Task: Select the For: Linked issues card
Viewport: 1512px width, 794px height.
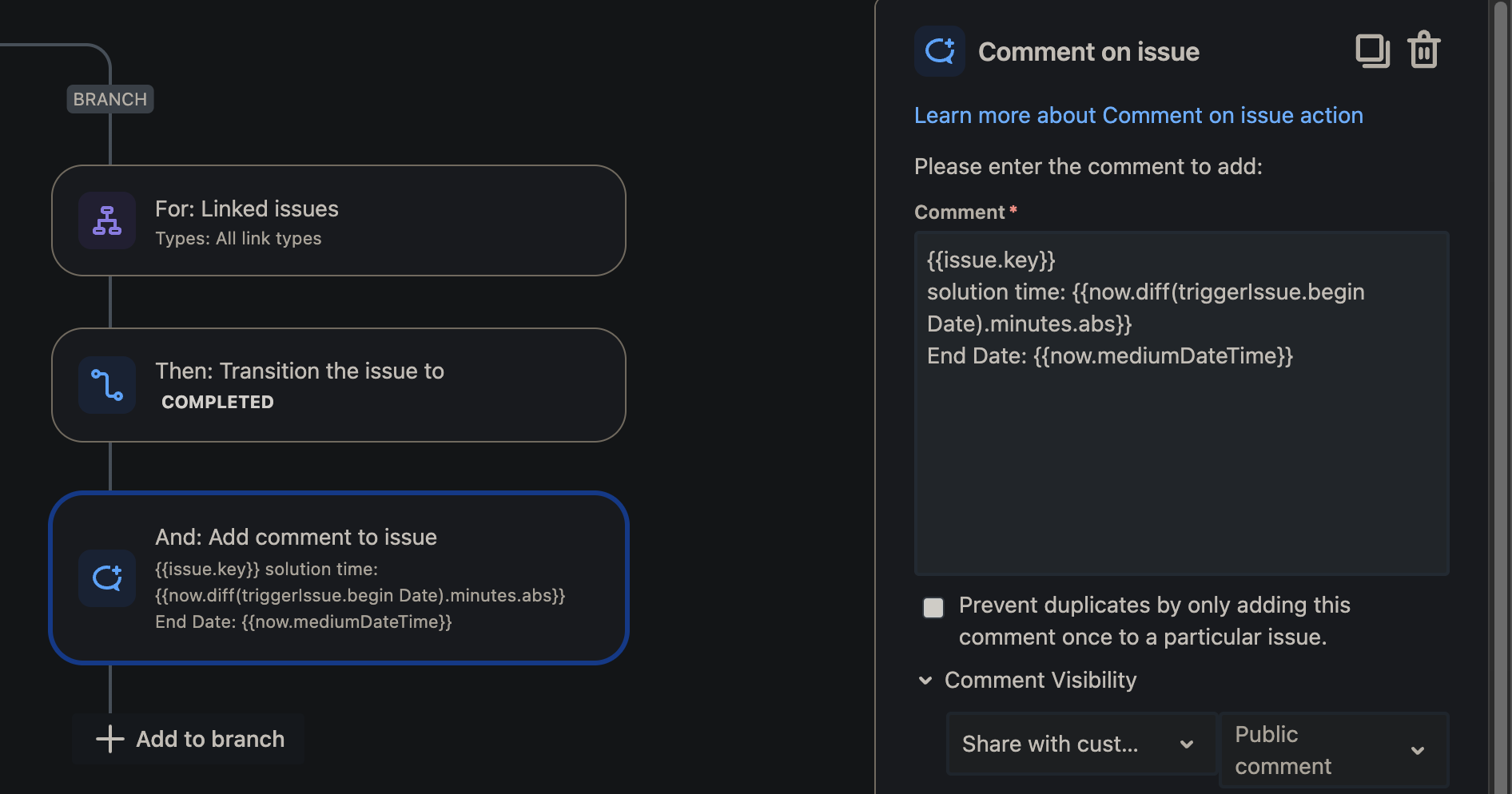Action: coord(339,220)
